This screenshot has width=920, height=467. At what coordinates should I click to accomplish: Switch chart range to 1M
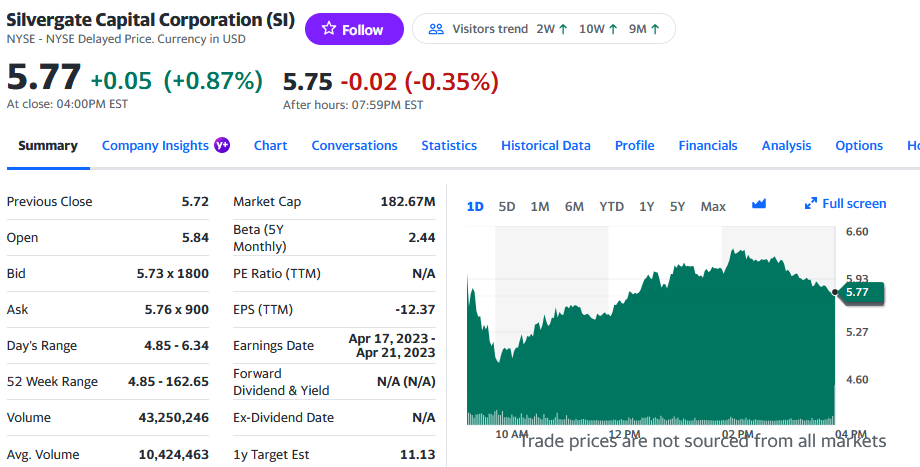[x=540, y=207]
